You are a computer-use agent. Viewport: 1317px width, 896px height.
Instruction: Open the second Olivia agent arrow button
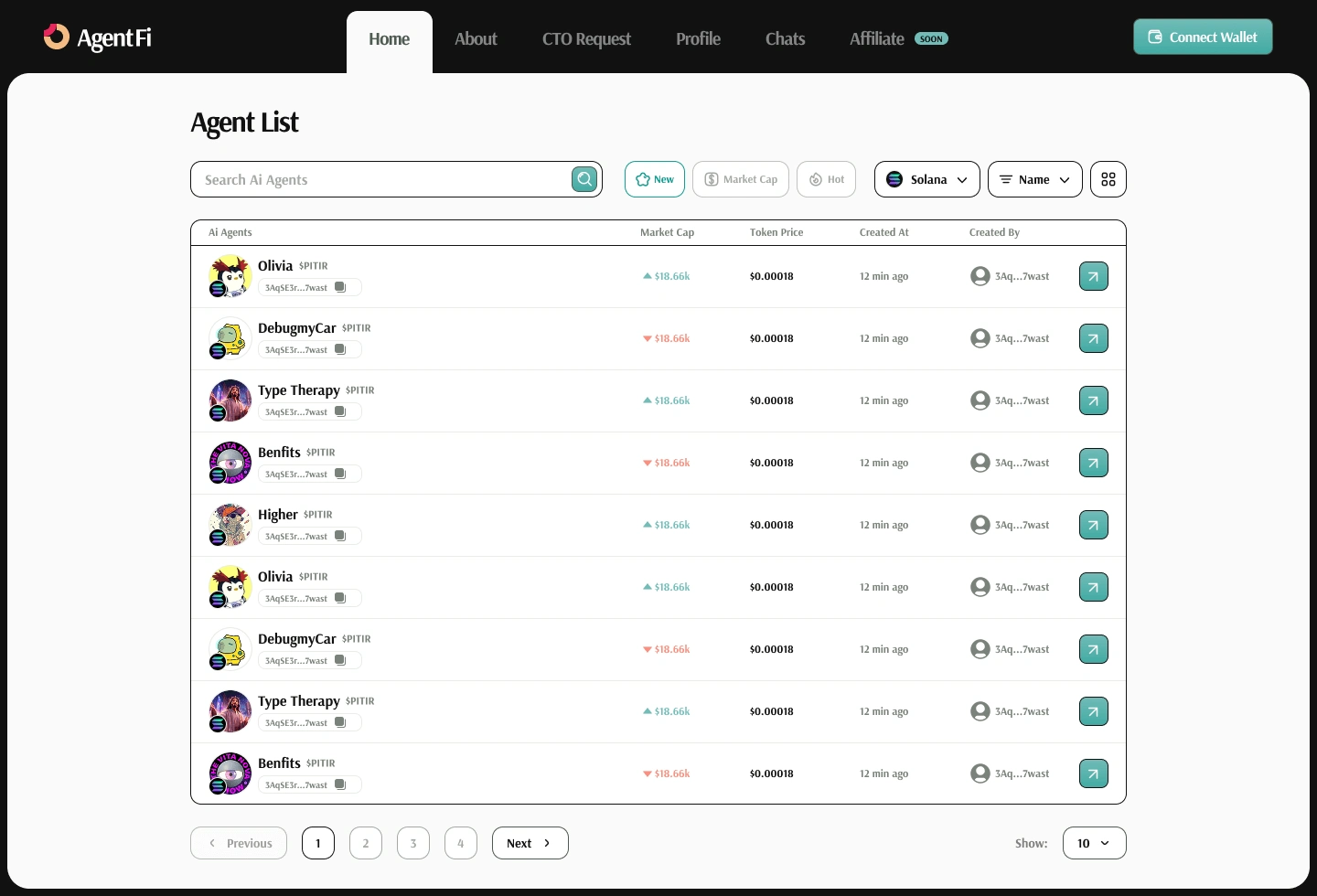(1094, 587)
